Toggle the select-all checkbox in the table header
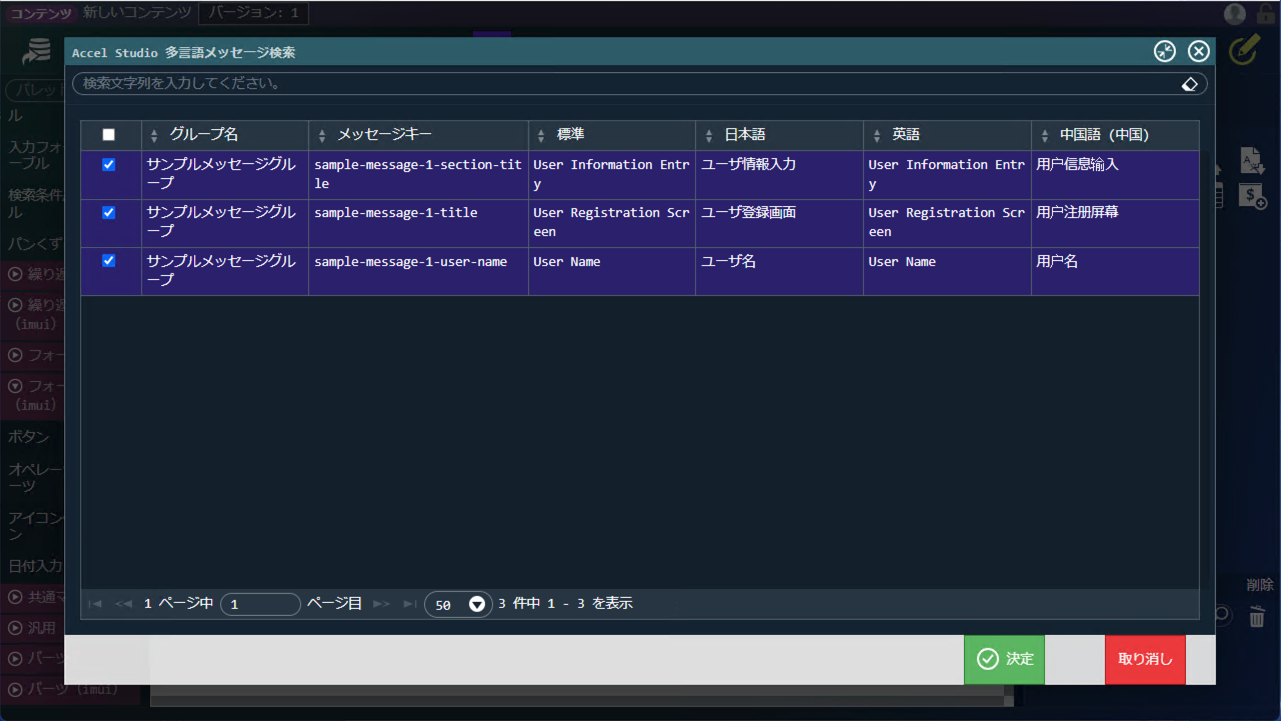The image size is (1281, 721). (109, 135)
